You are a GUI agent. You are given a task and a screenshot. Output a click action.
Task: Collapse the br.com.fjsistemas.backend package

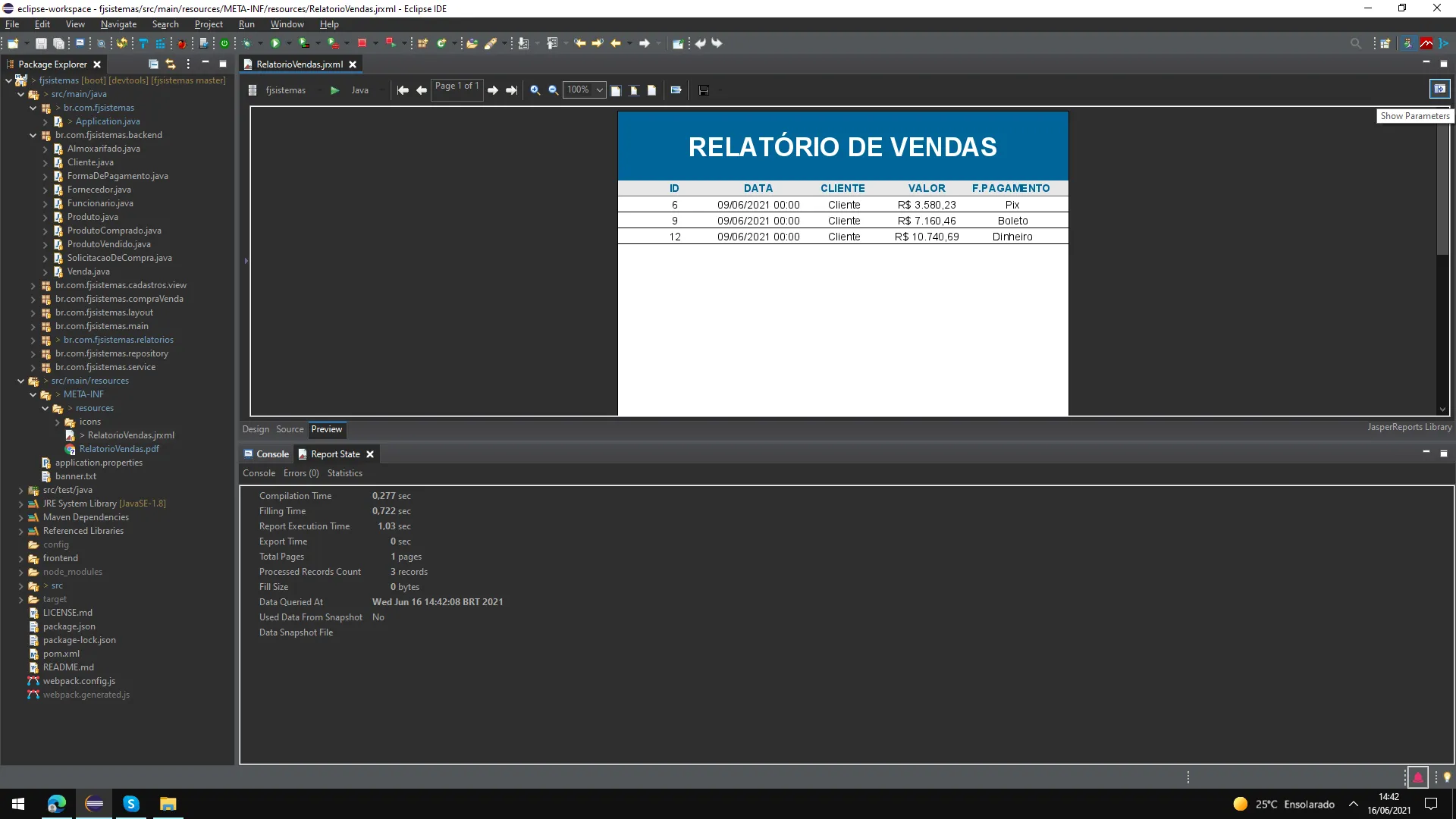coord(33,135)
